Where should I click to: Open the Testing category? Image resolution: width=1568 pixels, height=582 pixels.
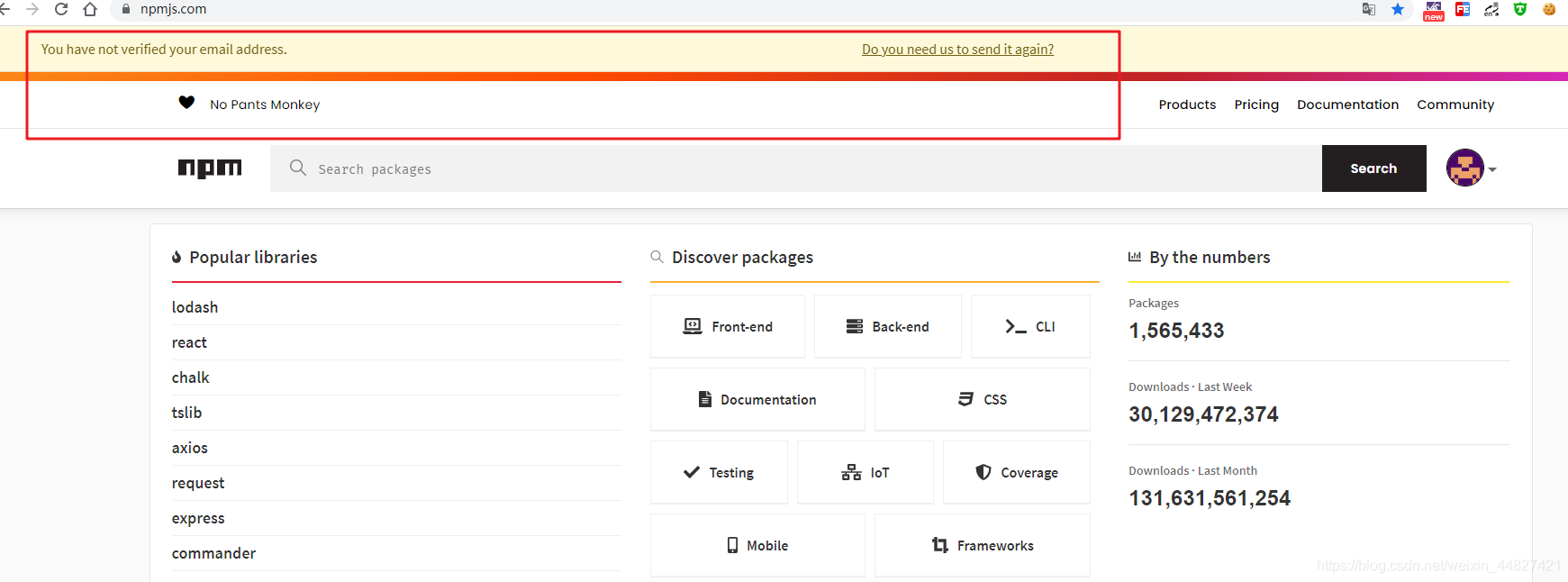(x=719, y=472)
